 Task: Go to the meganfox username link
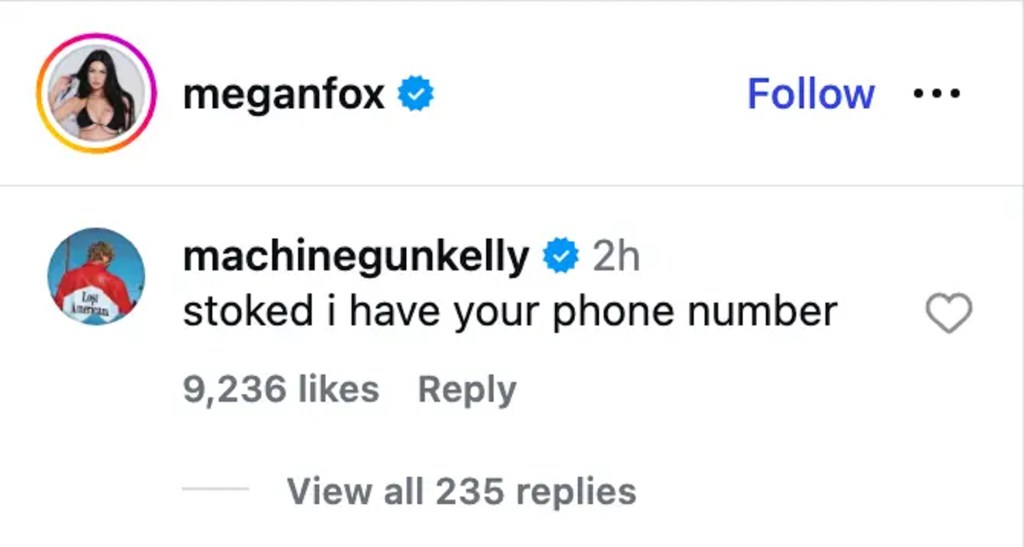click(283, 95)
